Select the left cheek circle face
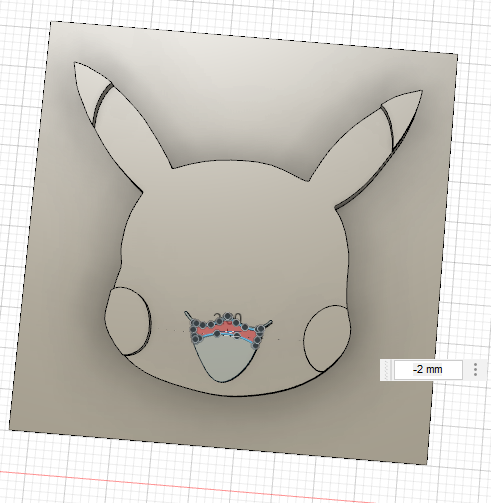Viewport: 491px width, 503px height. (128, 321)
